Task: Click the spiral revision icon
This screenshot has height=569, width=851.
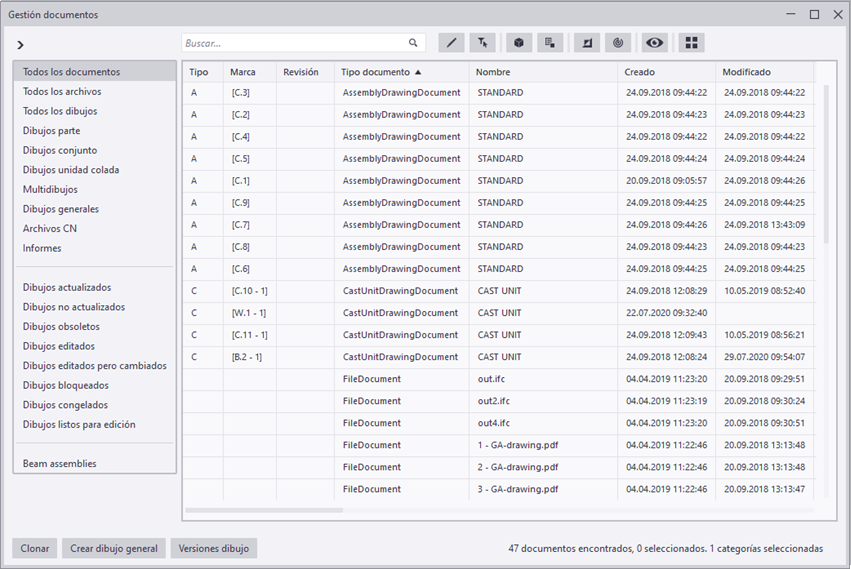Action: [618, 43]
